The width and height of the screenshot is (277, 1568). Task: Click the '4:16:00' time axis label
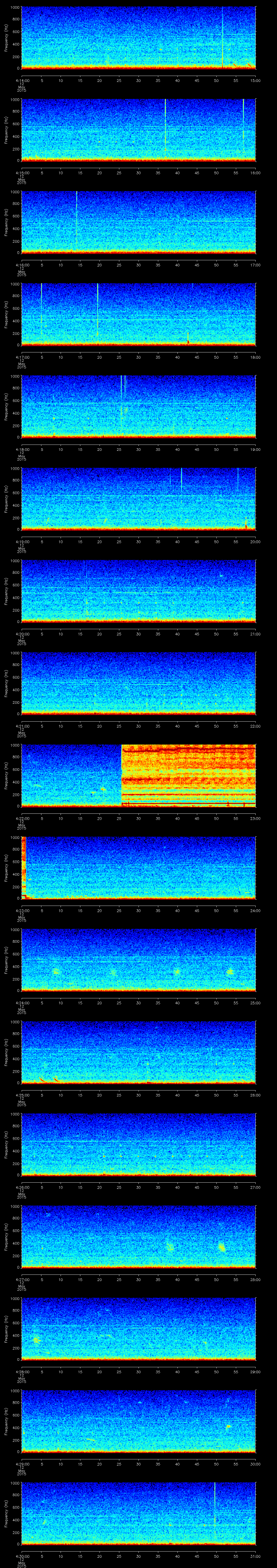pyautogui.click(x=22, y=265)
